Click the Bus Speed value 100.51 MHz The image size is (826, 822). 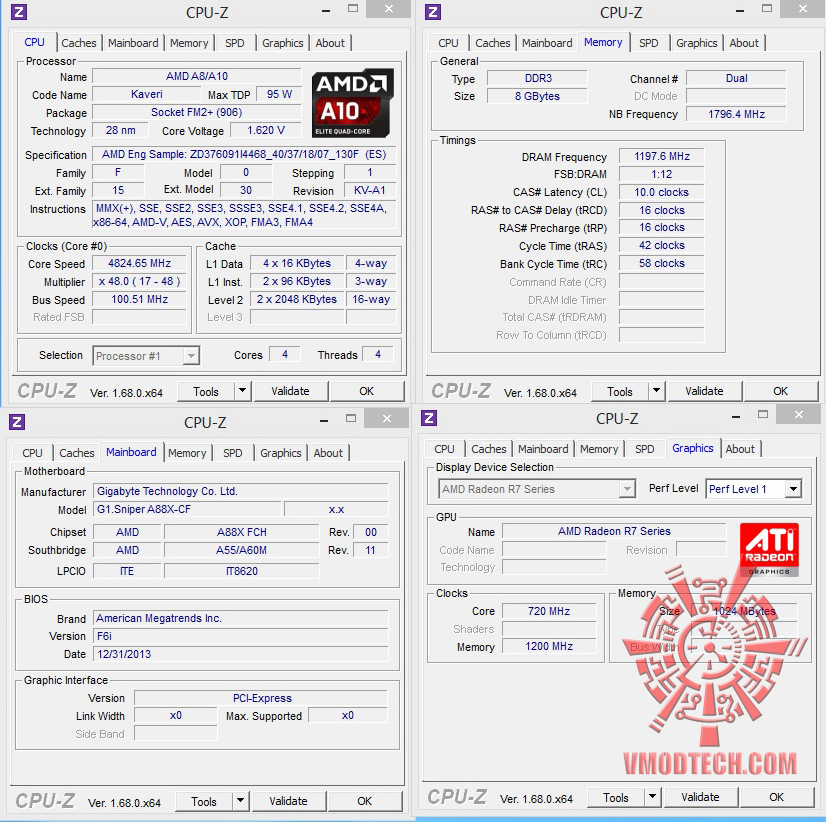140,299
